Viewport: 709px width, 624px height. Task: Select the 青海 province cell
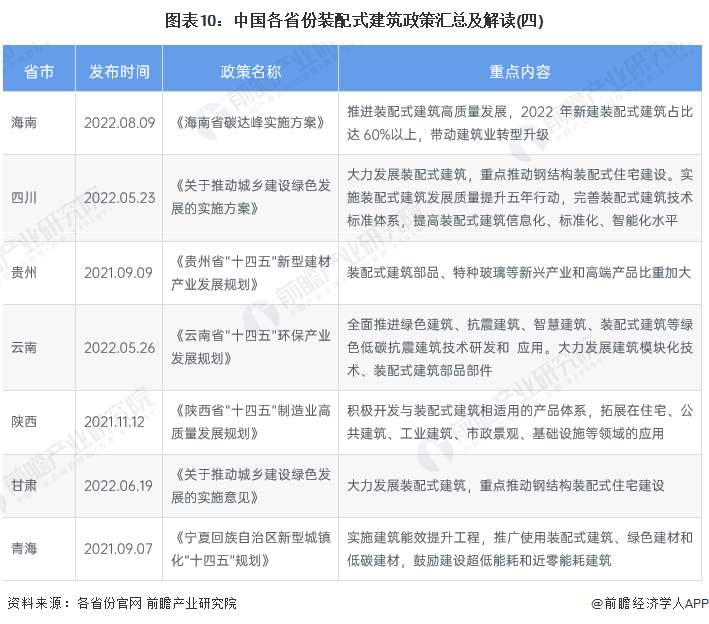pos(25,548)
